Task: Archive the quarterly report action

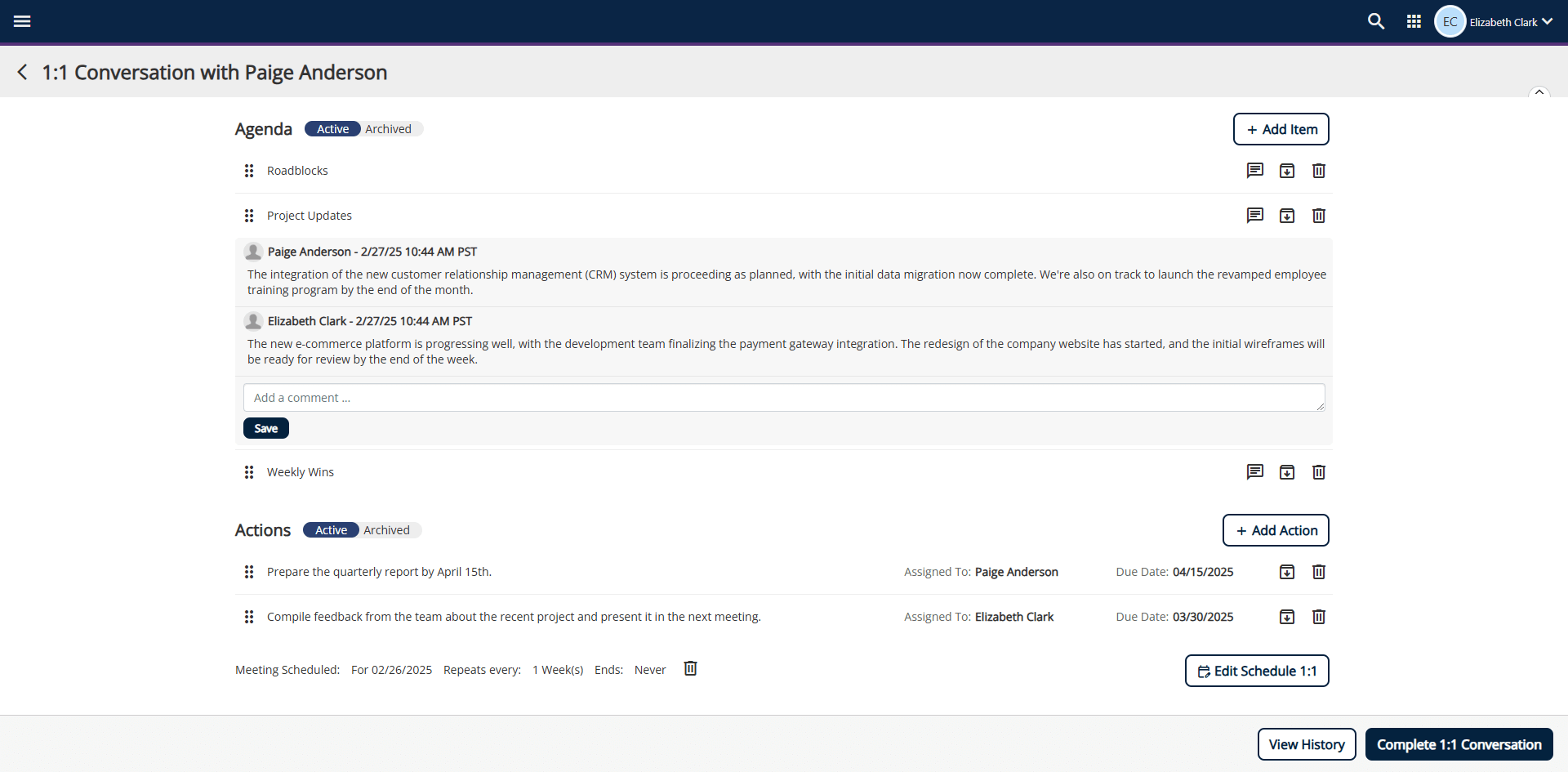Action: 1287,572
